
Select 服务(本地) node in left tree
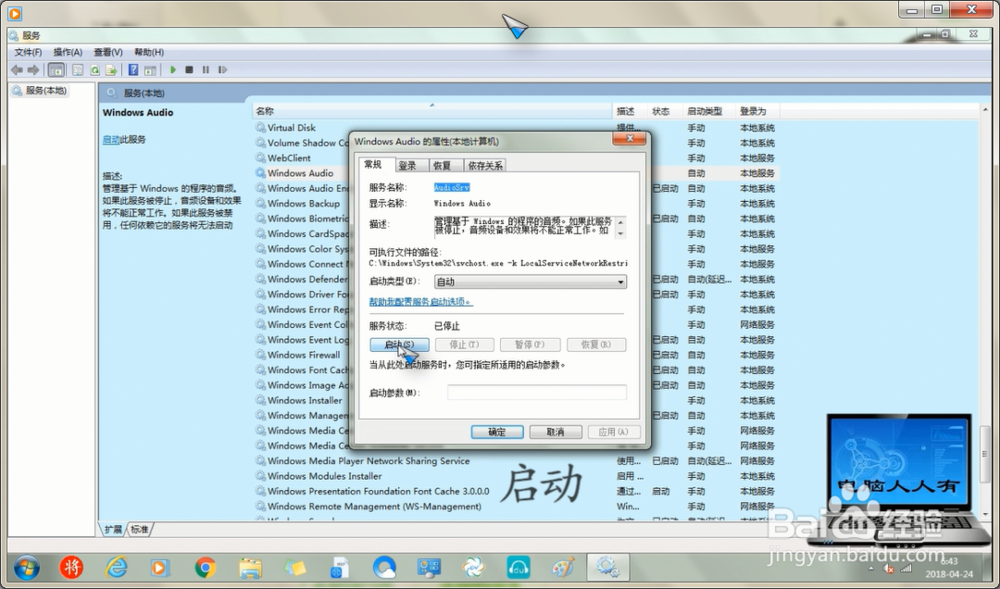coord(46,91)
